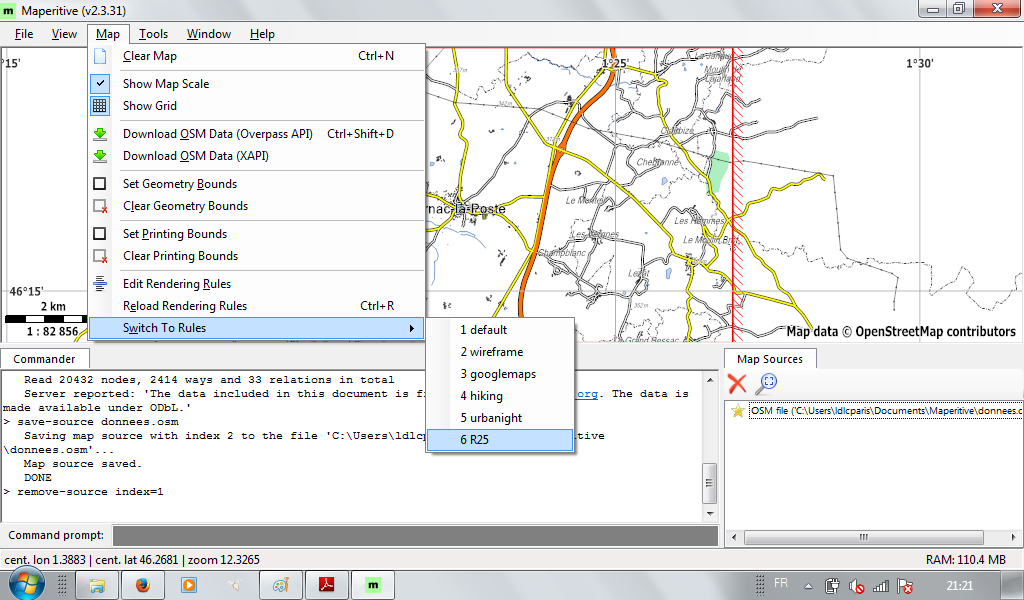
Task: Click the taskbar clock 21:21
Action: coord(959,586)
